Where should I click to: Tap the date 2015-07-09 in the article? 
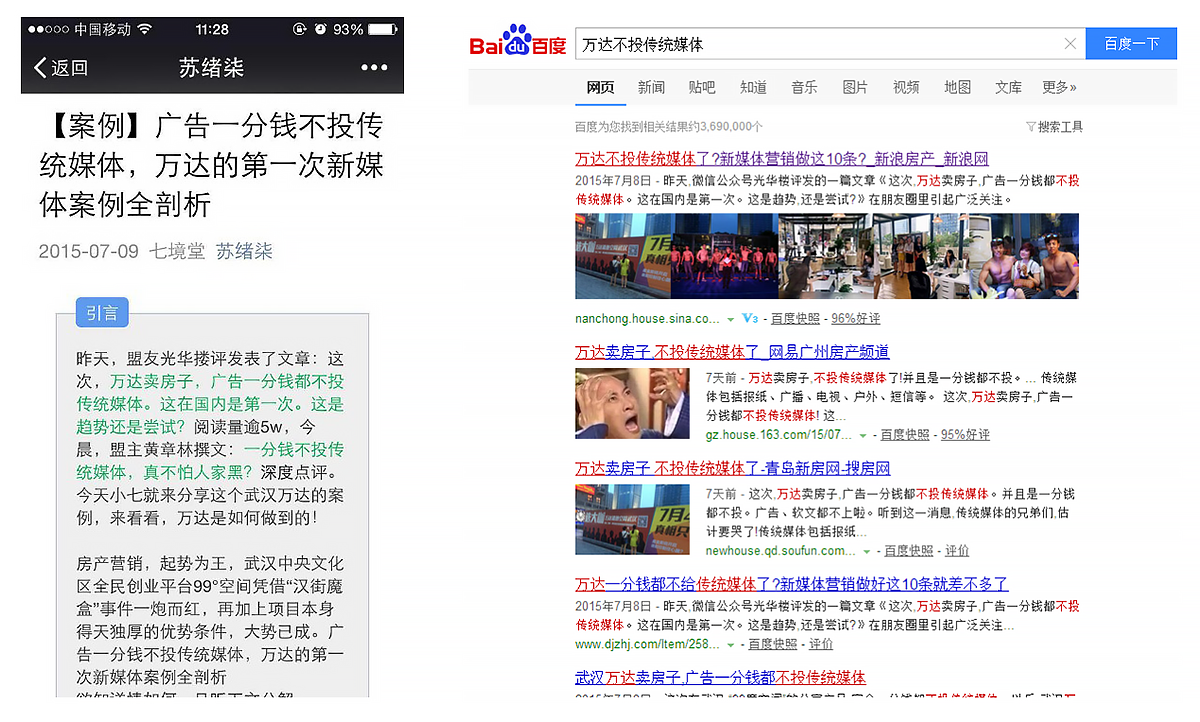coord(89,252)
